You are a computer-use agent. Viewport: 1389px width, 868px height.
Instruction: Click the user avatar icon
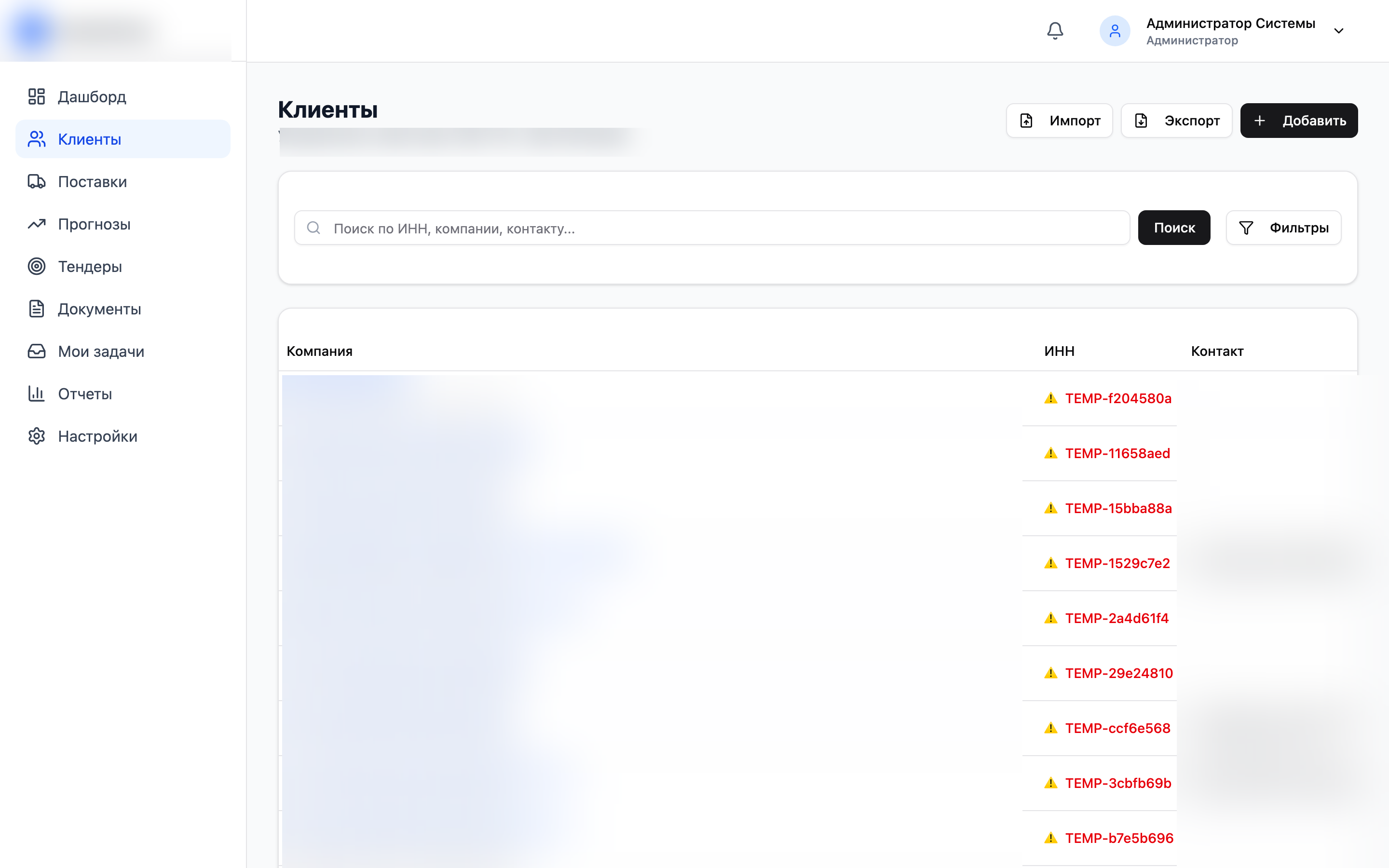tap(1115, 31)
